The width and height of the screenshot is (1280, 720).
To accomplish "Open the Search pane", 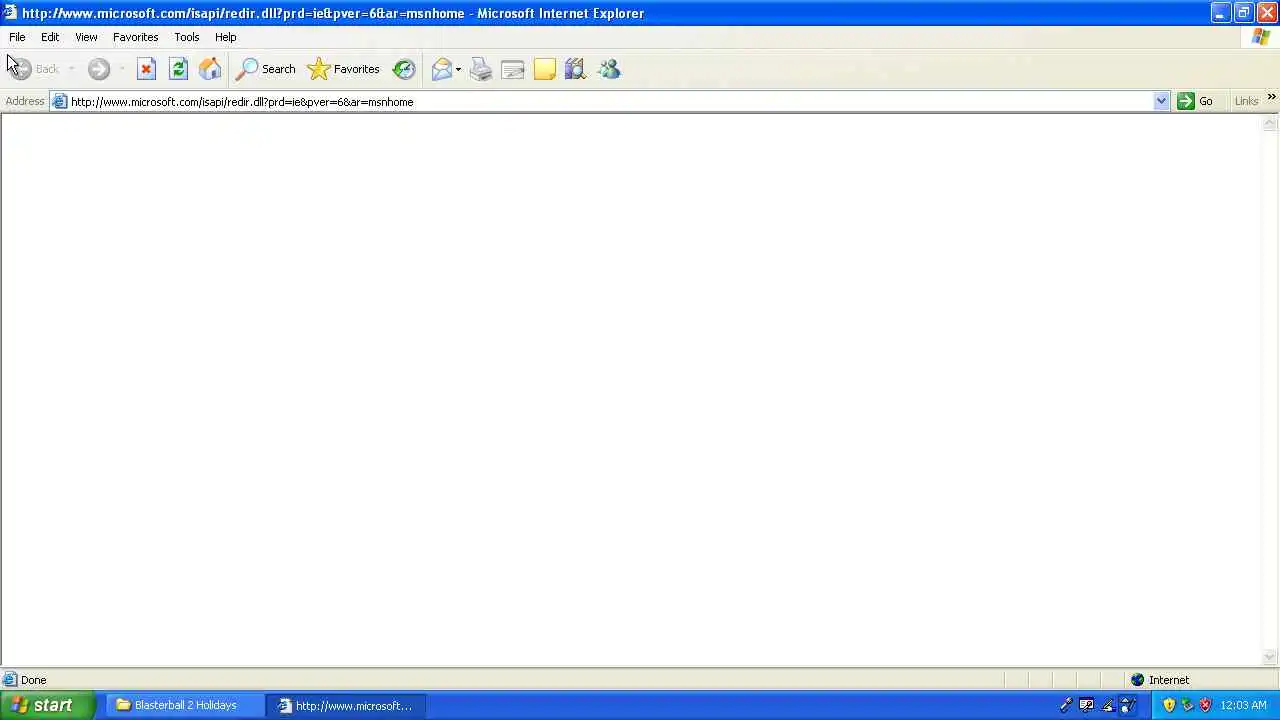I will pos(266,69).
